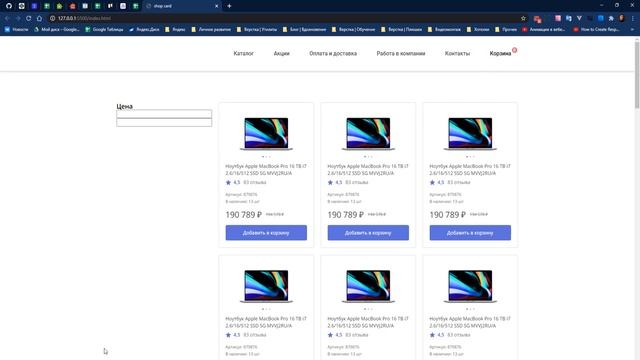
Task: Click the MacBook image in top-left card
Action: coord(266,134)
